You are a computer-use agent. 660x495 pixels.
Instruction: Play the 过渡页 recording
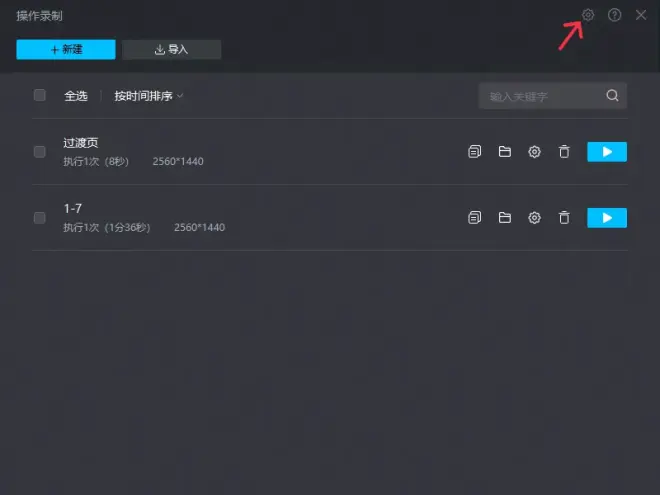[607, 152]
